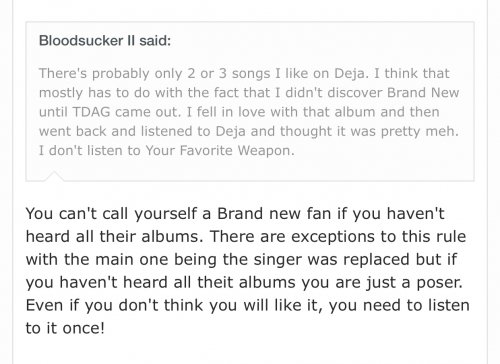Click "TDAG" in the quoted text
This screenshot has width=500, height=364.
(x=91, y=112)
